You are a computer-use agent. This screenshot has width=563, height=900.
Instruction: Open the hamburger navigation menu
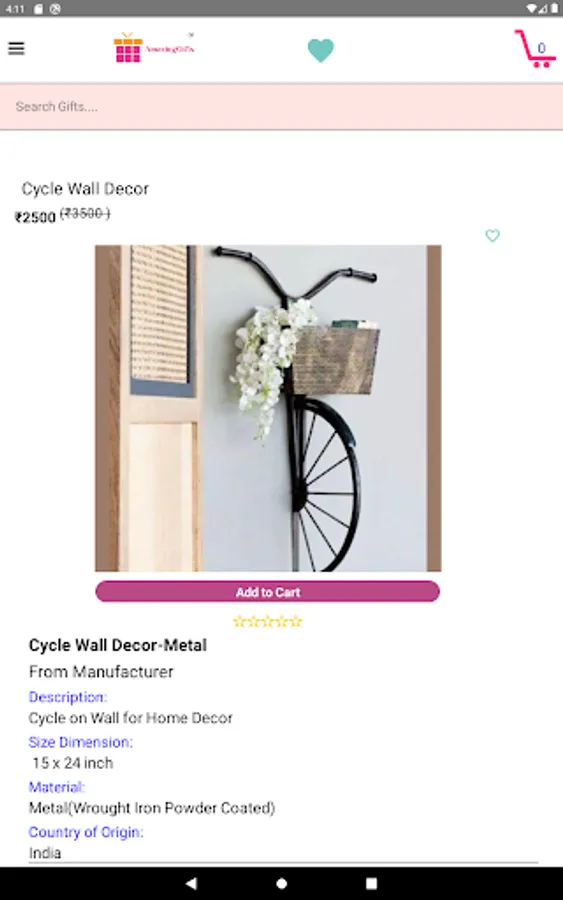[16, 48]
